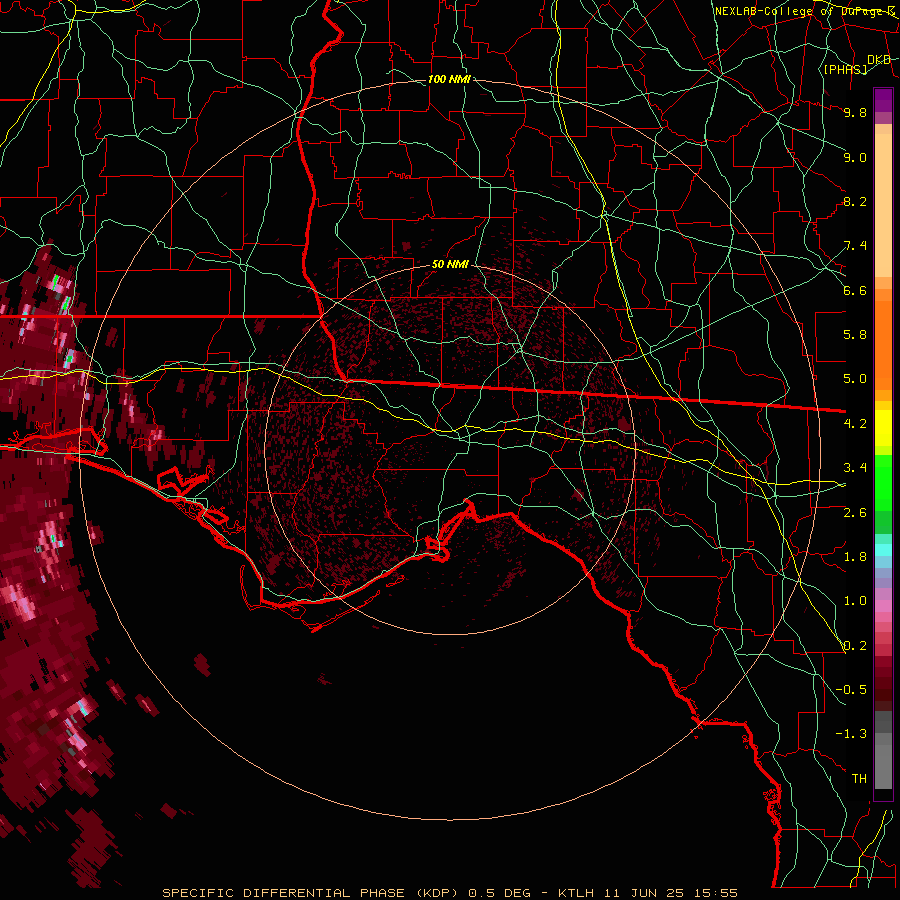Click the 8.2 value on color scale
Screen dimensions: 900x900
click(855, 201)
